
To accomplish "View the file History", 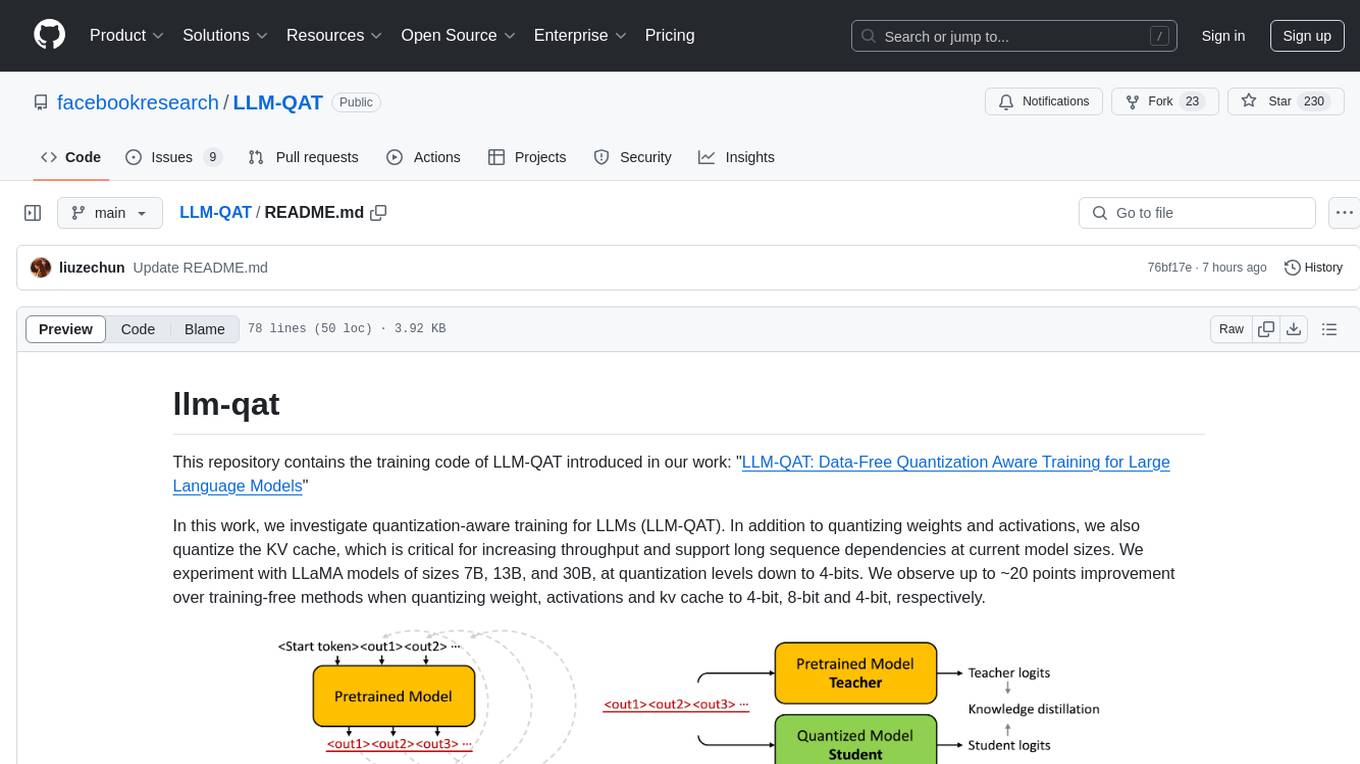I will [1313, 268].
